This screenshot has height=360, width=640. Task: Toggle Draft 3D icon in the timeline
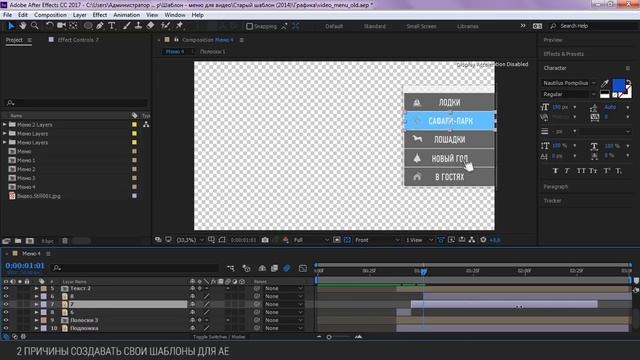coord(247,268)
